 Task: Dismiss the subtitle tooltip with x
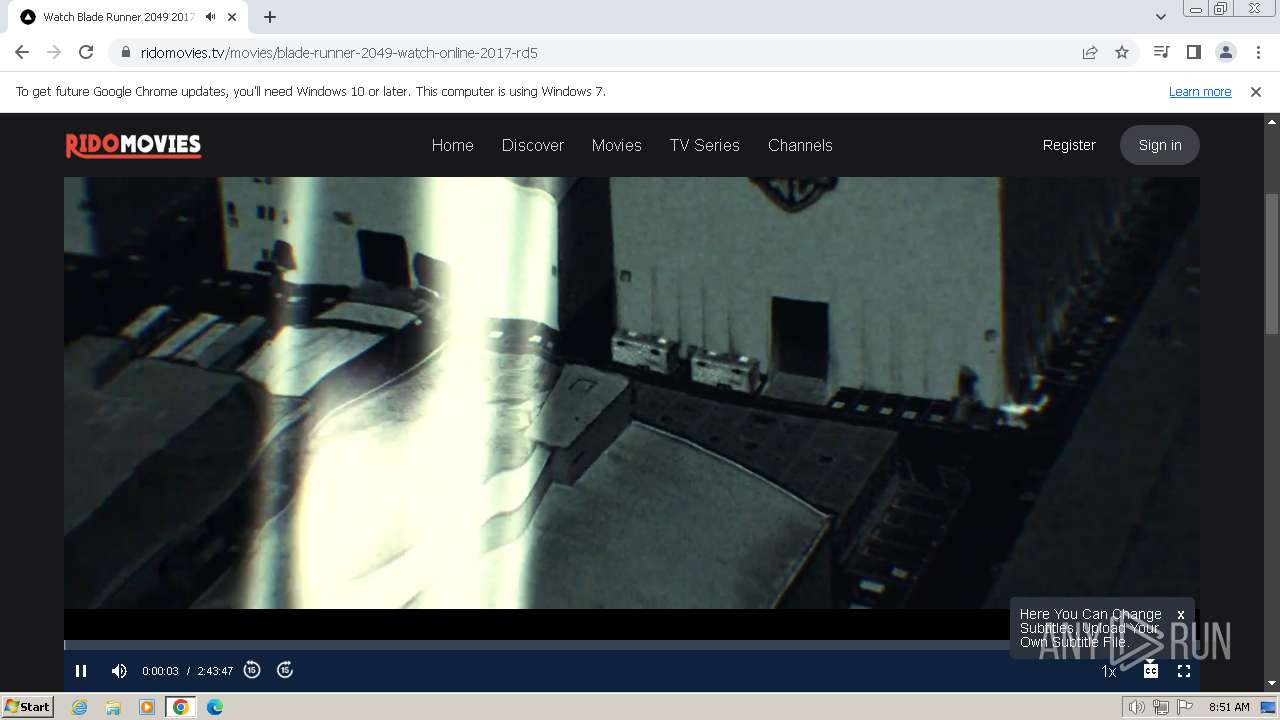coord(1181,615)
